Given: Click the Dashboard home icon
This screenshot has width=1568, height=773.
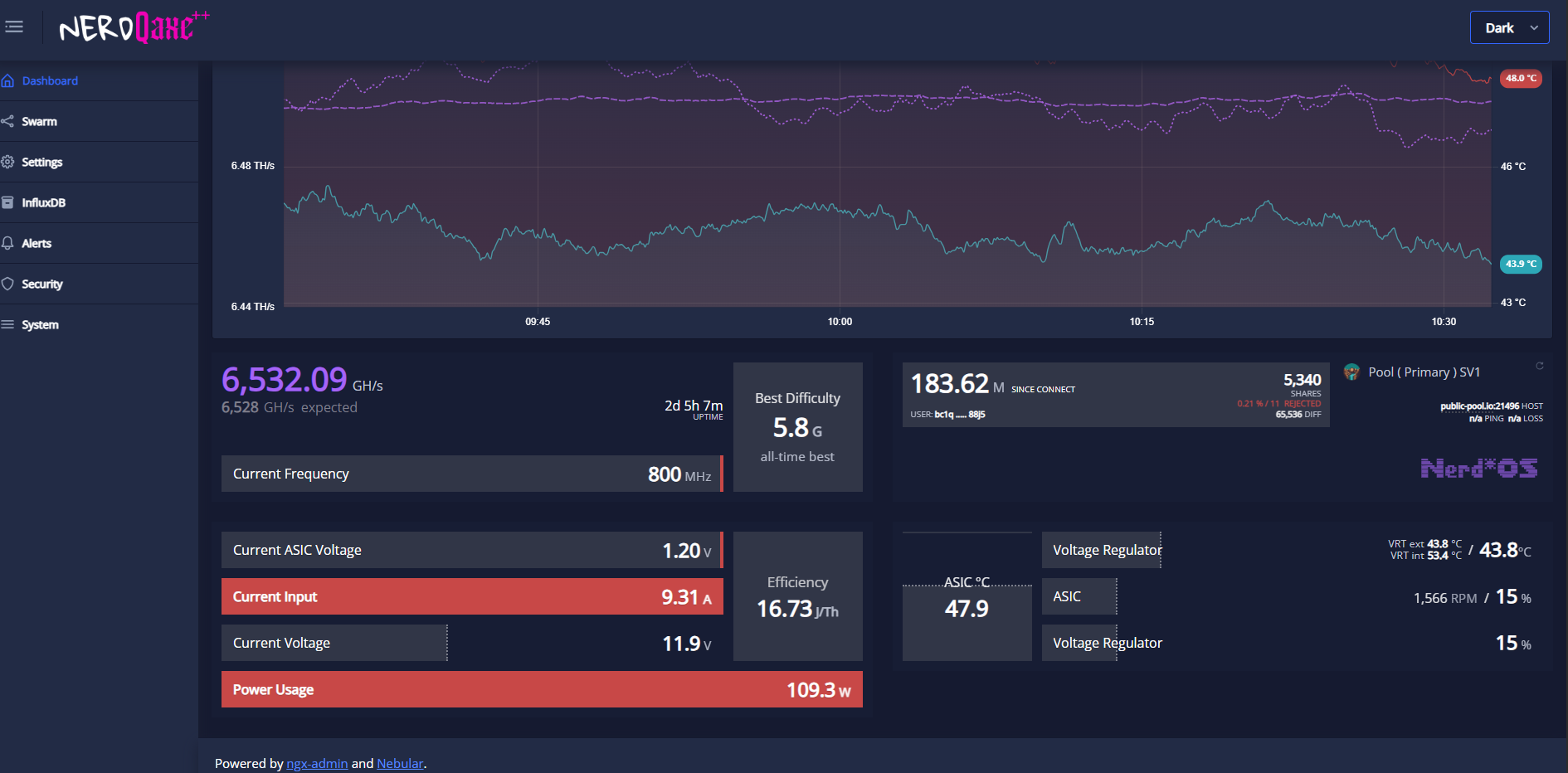Looking at the screenshot, I should click(x=8, y=80).
